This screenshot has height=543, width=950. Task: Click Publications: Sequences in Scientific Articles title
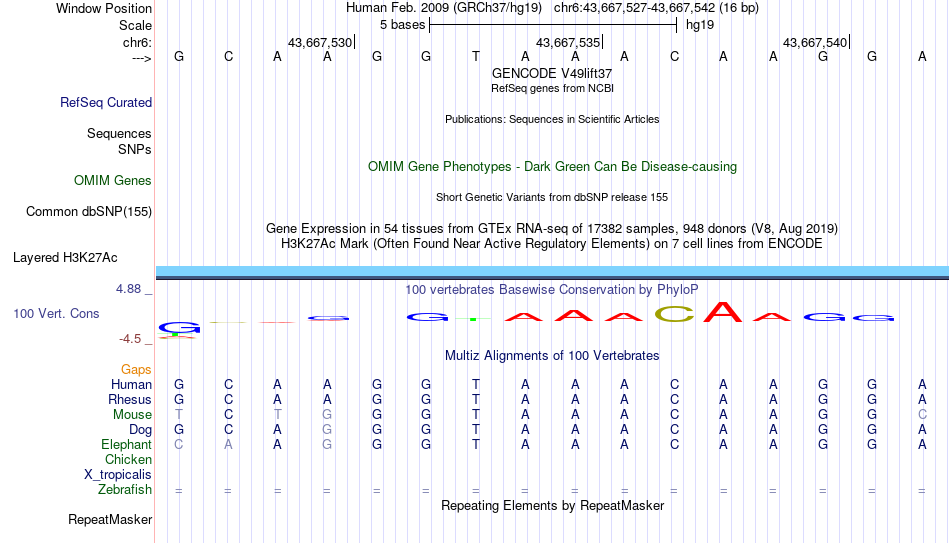(x=552, y=119)
